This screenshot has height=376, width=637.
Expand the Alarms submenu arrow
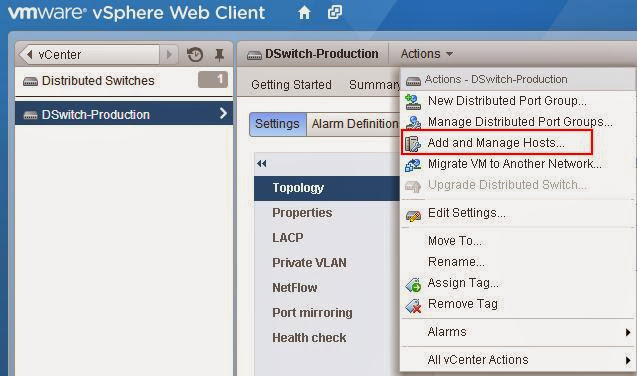(628, 332)
